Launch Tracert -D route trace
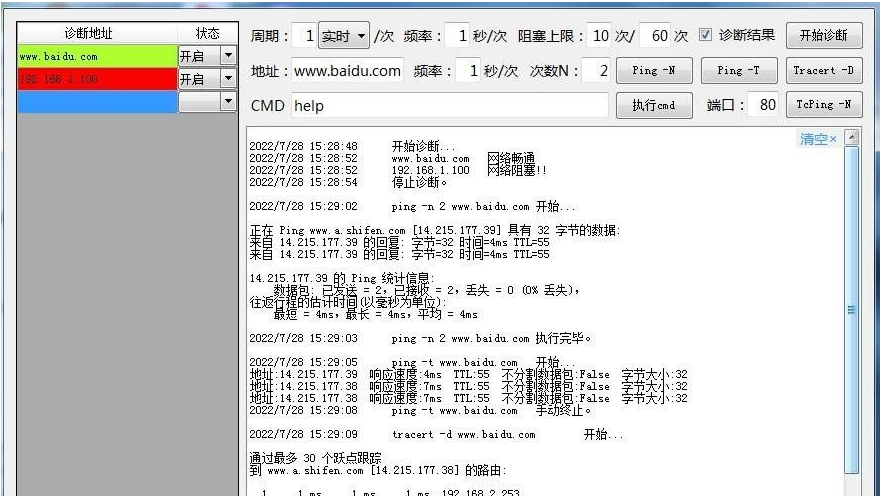The width and height of the screenshot is (880, 496). tap(824, 71)
